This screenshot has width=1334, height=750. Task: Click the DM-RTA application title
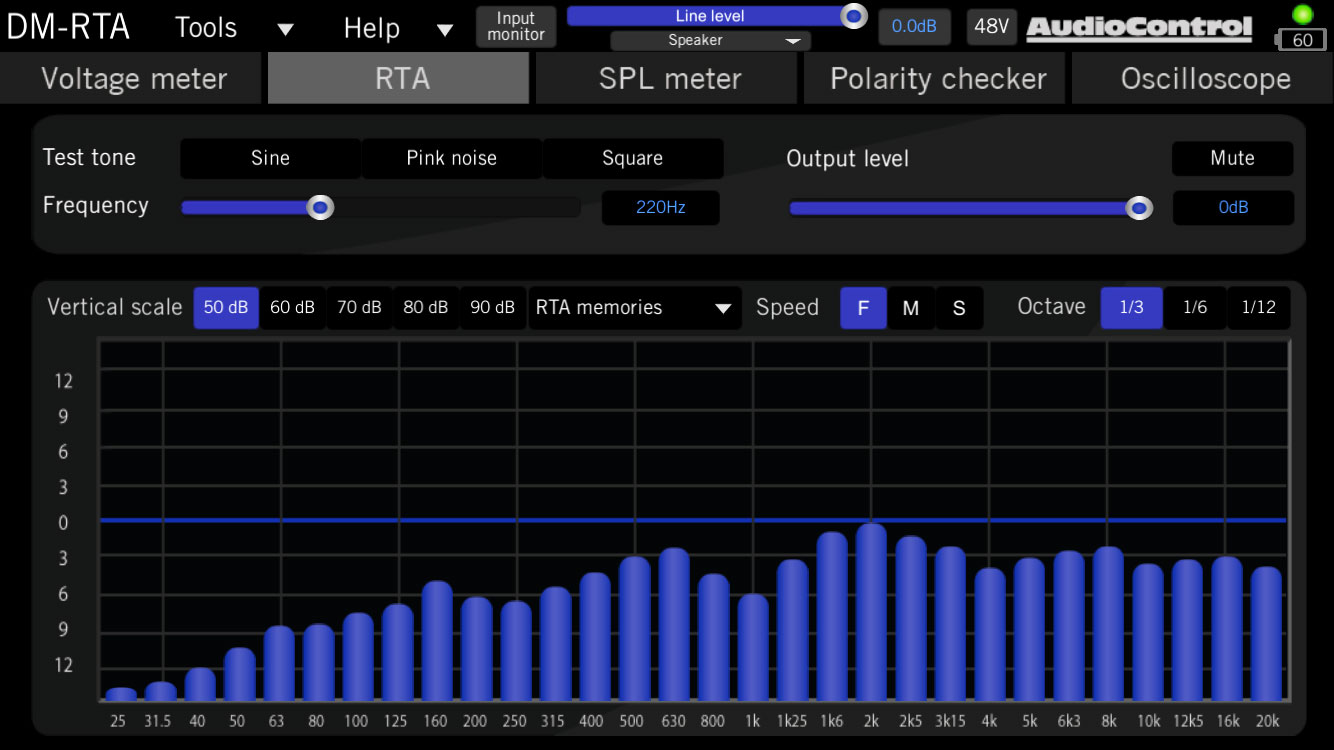click(x=68, y=27)
